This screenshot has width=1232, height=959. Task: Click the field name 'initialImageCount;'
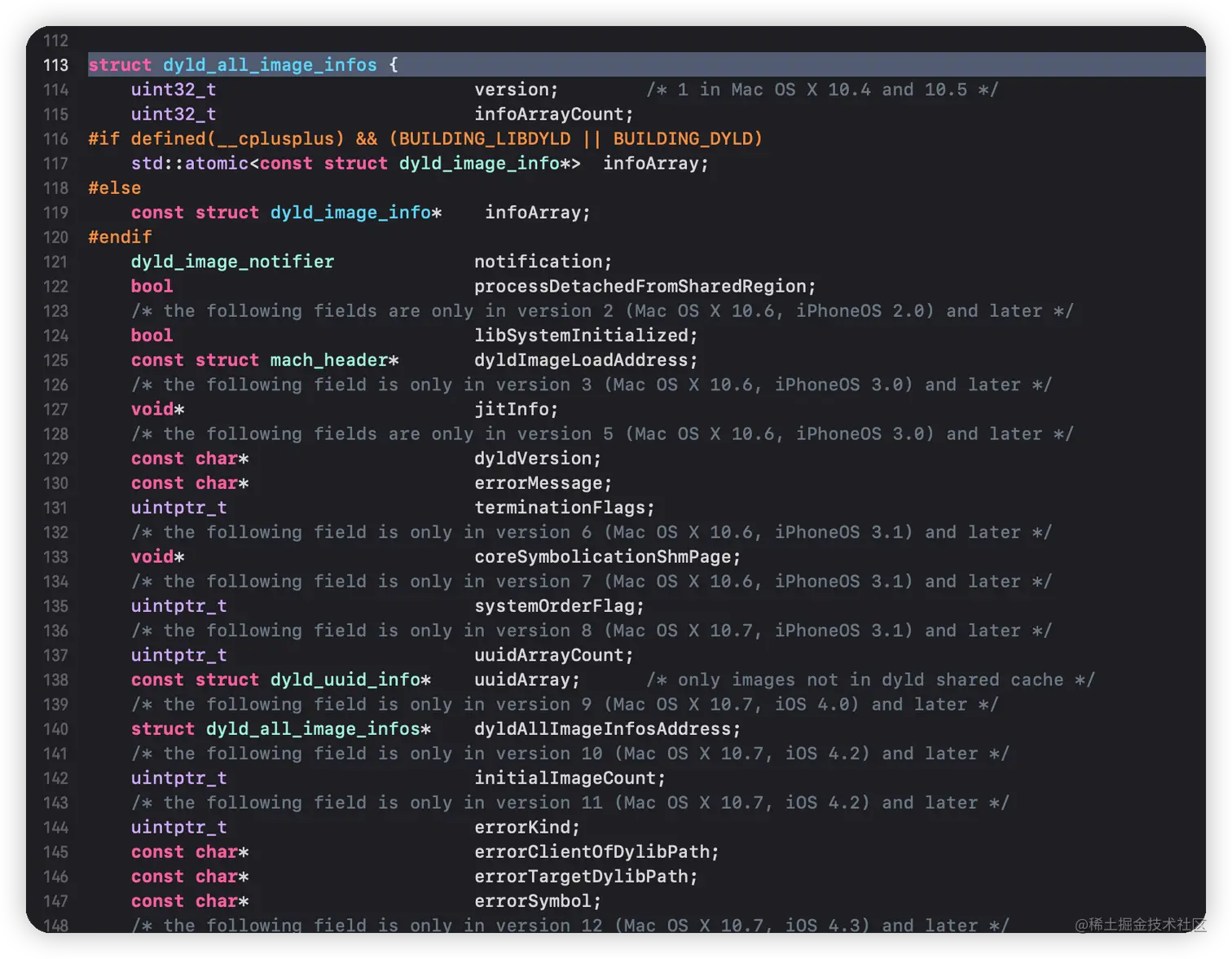(570, 778)
